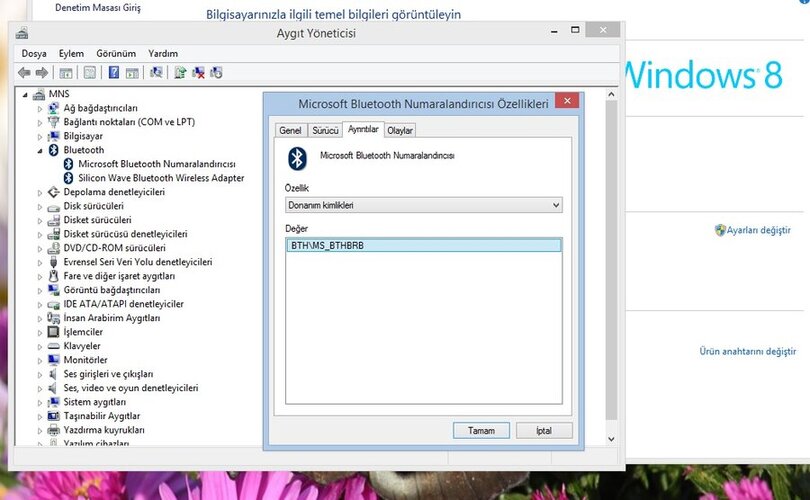The image size is (810, 500).
Task: Click the Ürün anahtarını değiştir link
Action: [747, 351]
